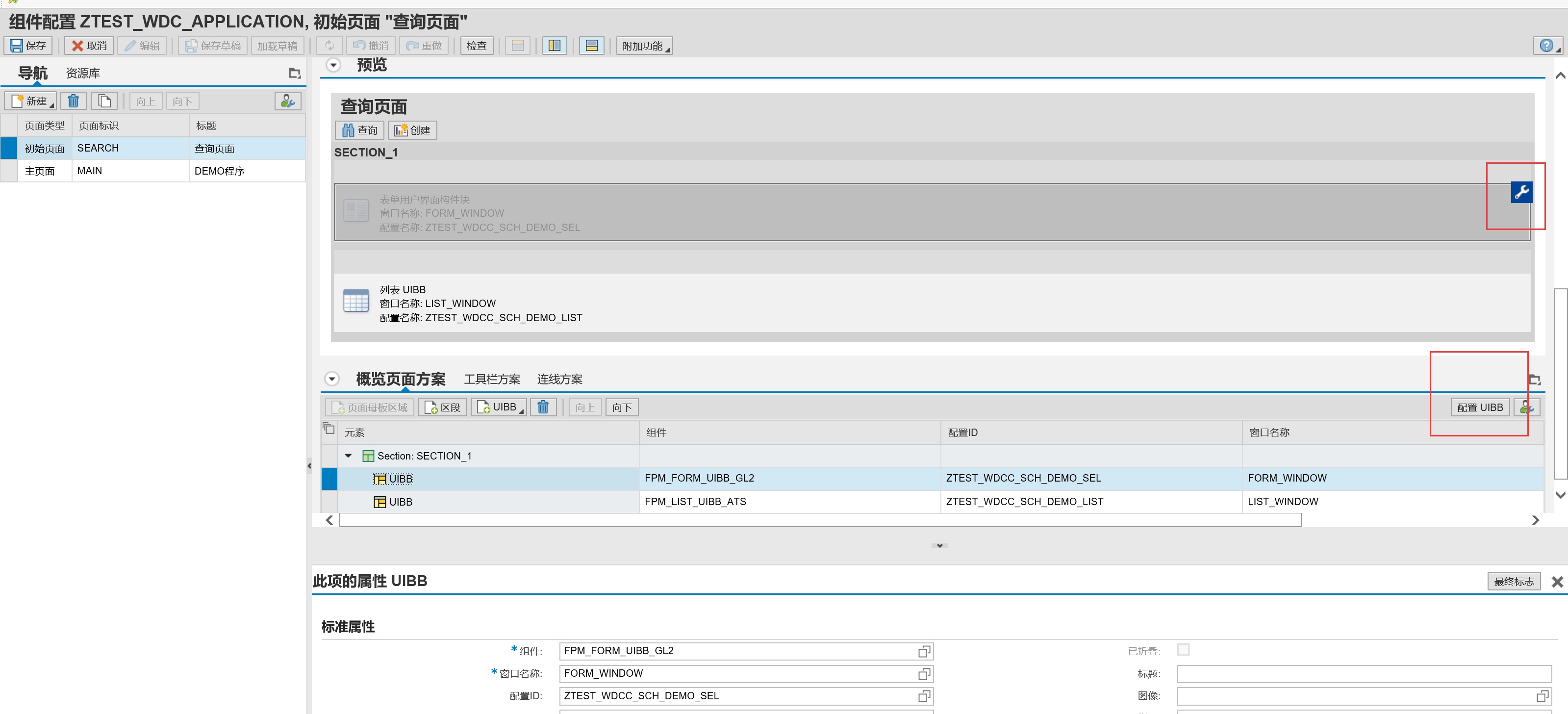Open the help icon menu
This screenshot has height=714, width=1568.
click(1548, 46)
